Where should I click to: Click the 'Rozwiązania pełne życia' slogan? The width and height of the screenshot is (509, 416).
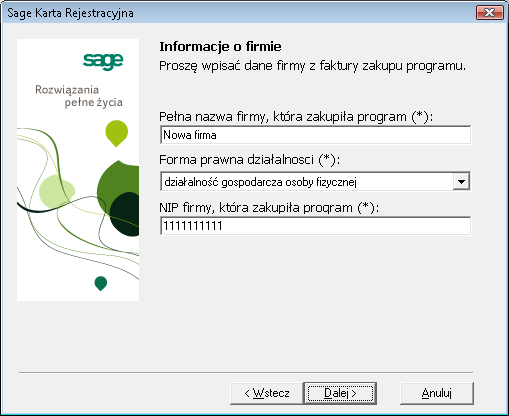79,96
